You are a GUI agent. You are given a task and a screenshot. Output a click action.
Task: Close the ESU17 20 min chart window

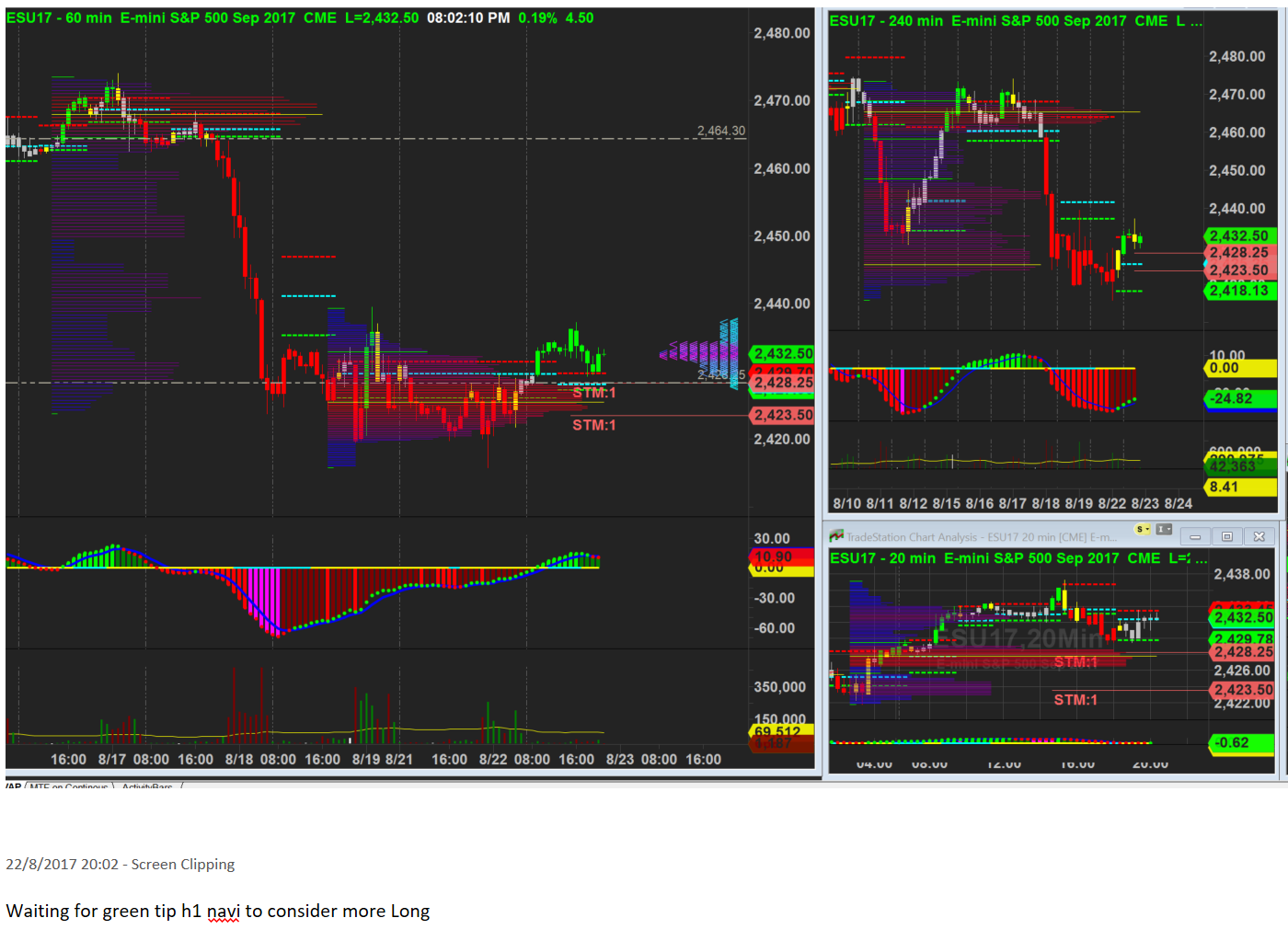click(1259, 536)
